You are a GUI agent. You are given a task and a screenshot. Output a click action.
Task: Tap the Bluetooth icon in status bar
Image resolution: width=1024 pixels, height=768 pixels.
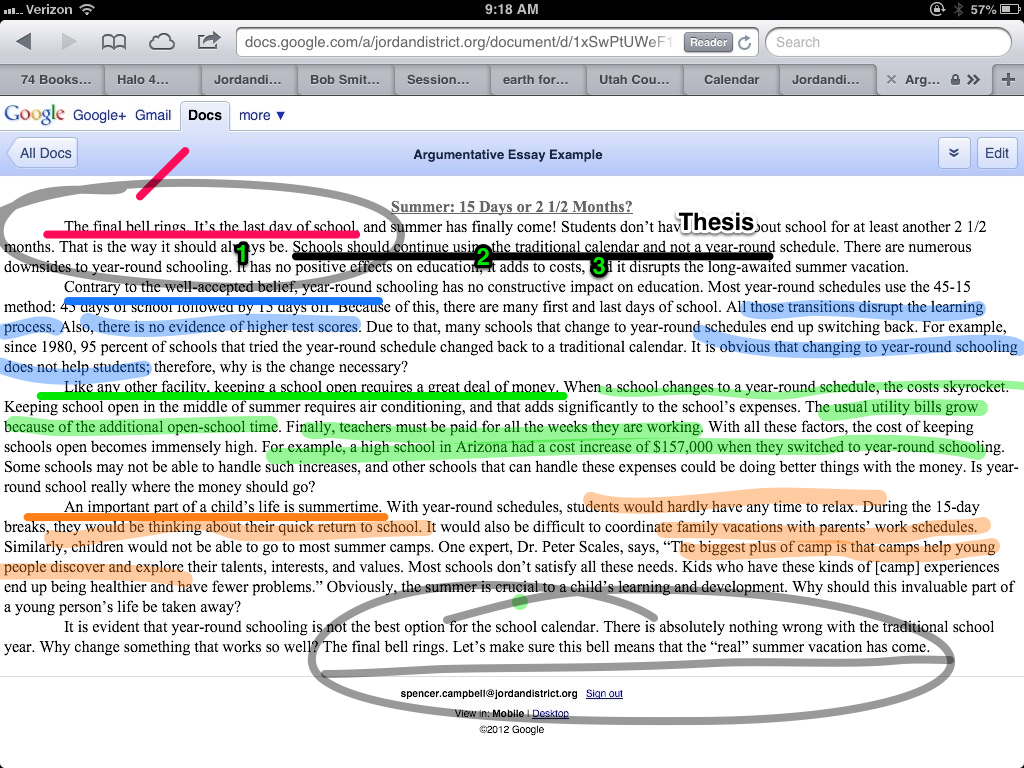958,9
